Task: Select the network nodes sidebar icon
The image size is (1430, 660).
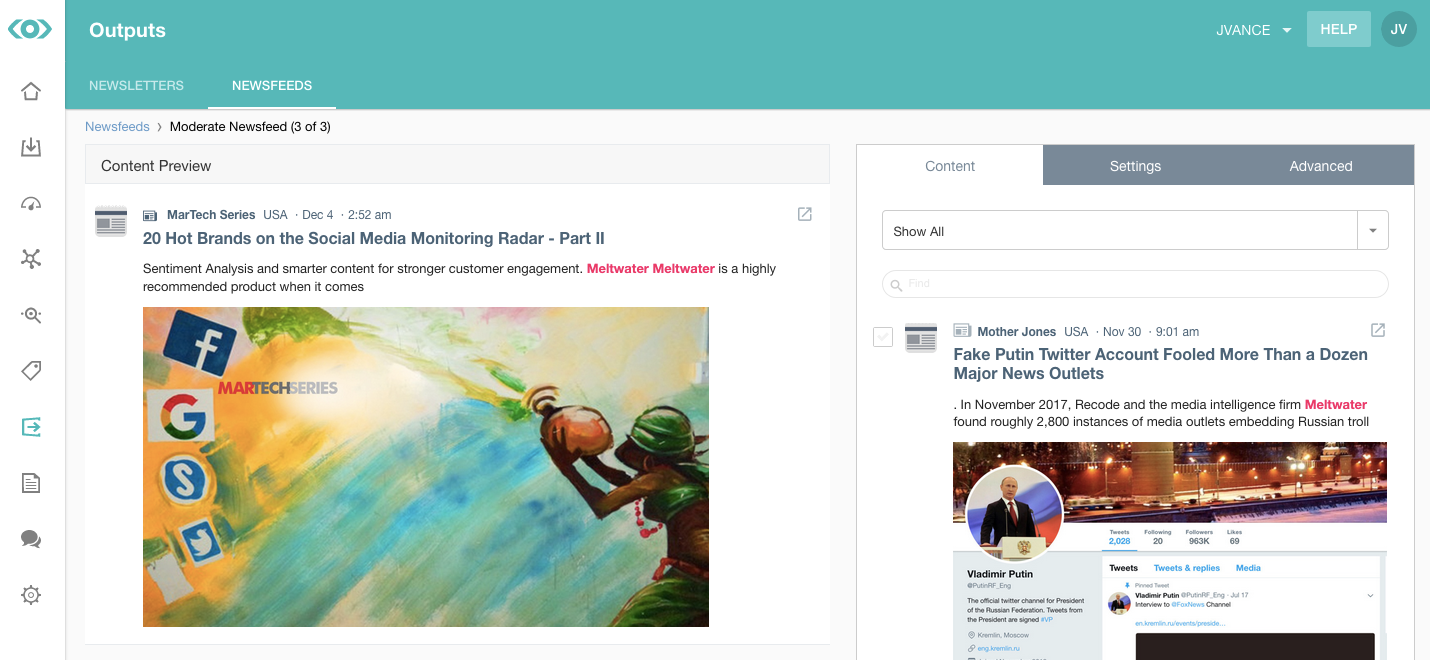Action: (x=31, y=260)
